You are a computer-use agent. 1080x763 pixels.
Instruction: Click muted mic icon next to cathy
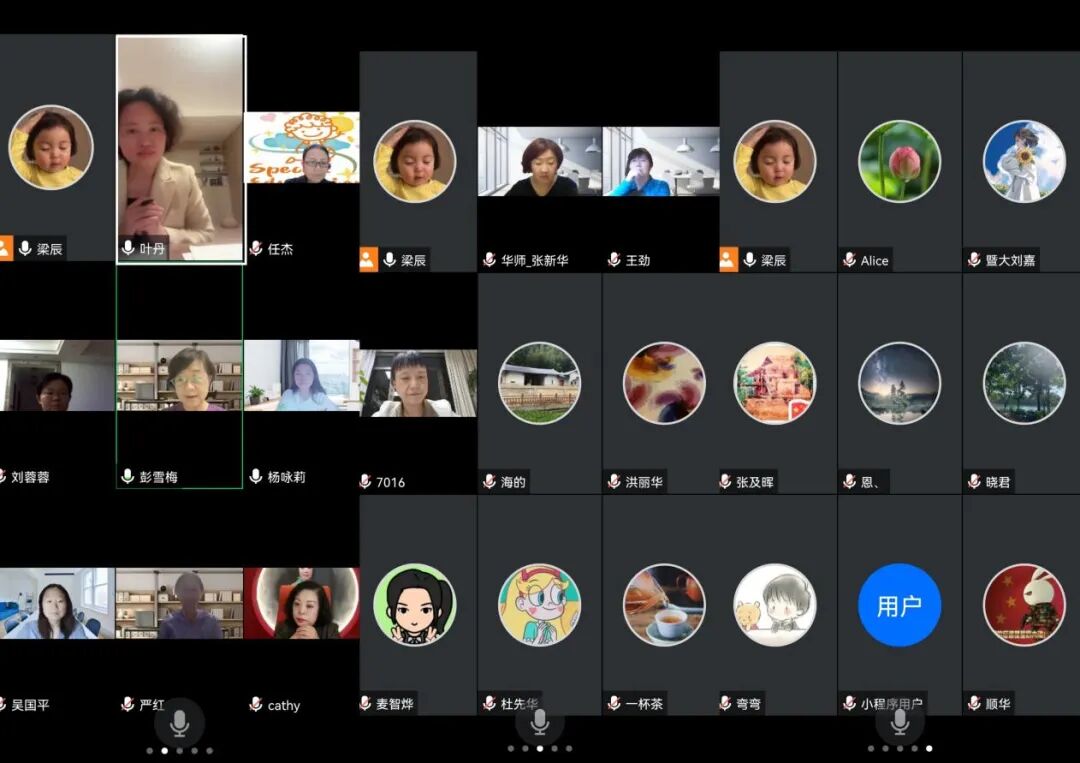tap(256, 704)
